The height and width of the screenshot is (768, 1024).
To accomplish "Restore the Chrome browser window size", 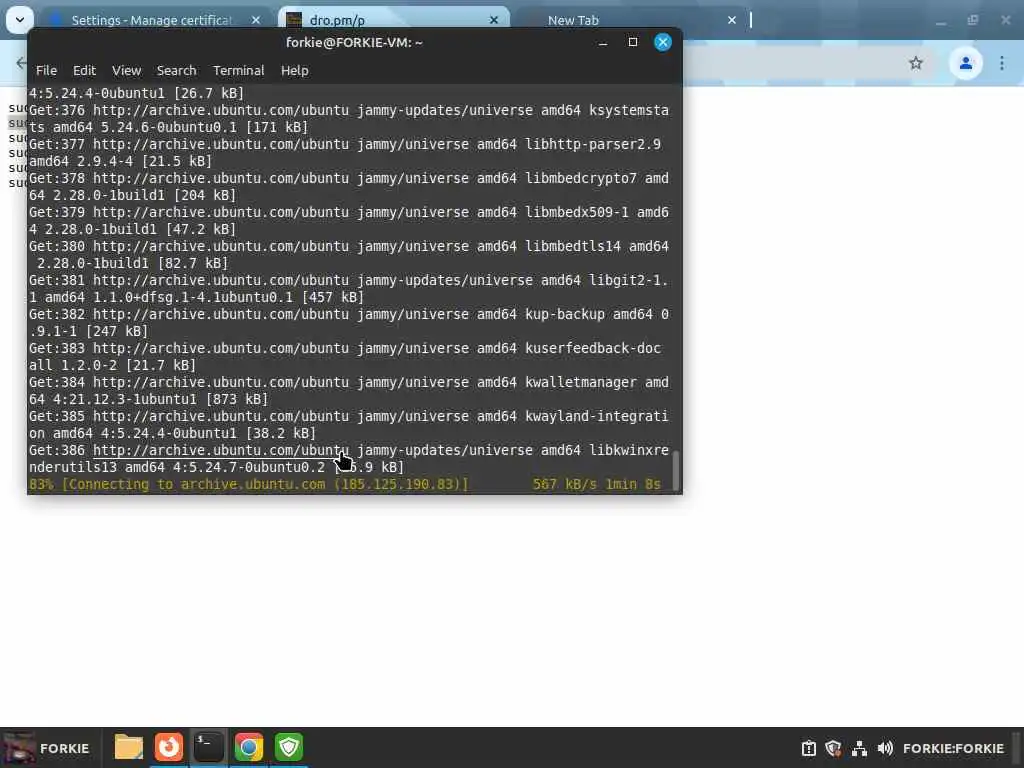I will click(972, 20).
